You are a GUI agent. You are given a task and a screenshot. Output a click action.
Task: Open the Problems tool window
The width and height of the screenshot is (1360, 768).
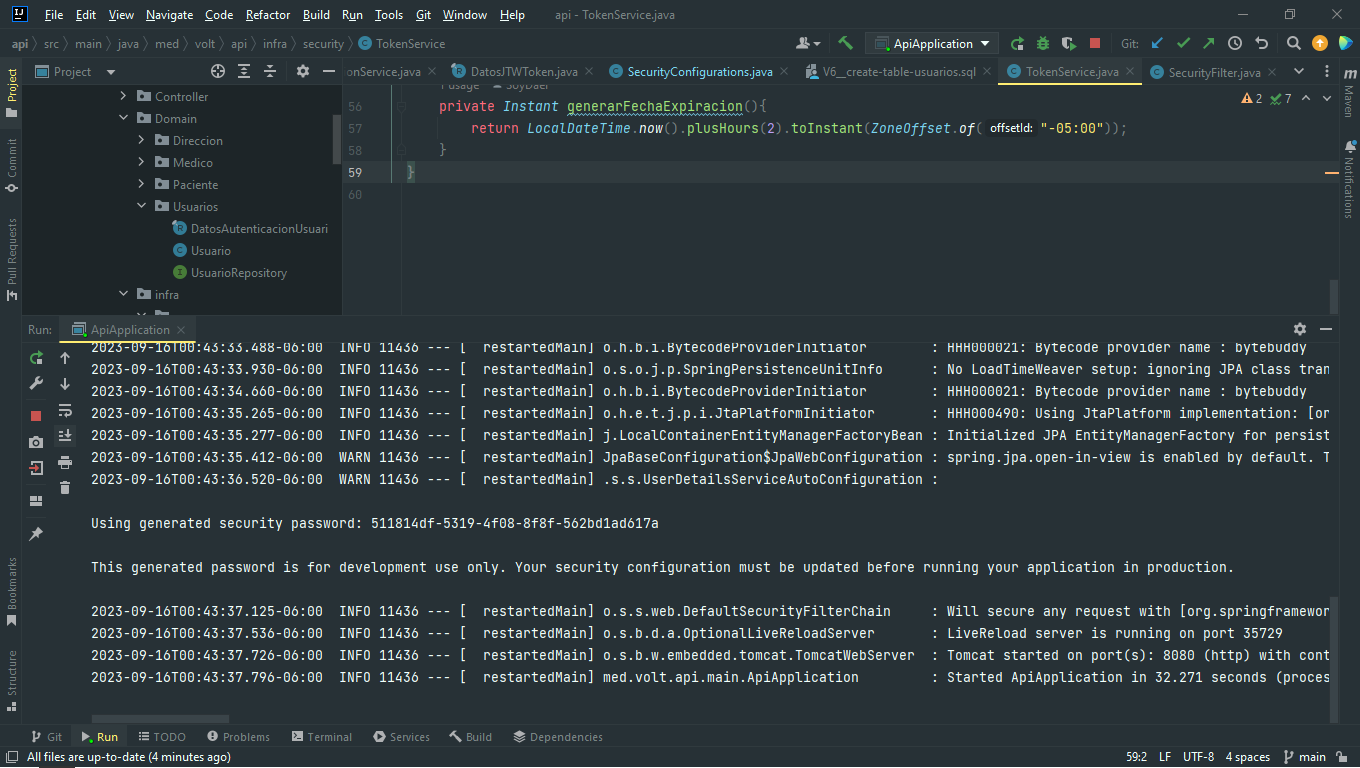pyautogui.click(x=237, y=737)
